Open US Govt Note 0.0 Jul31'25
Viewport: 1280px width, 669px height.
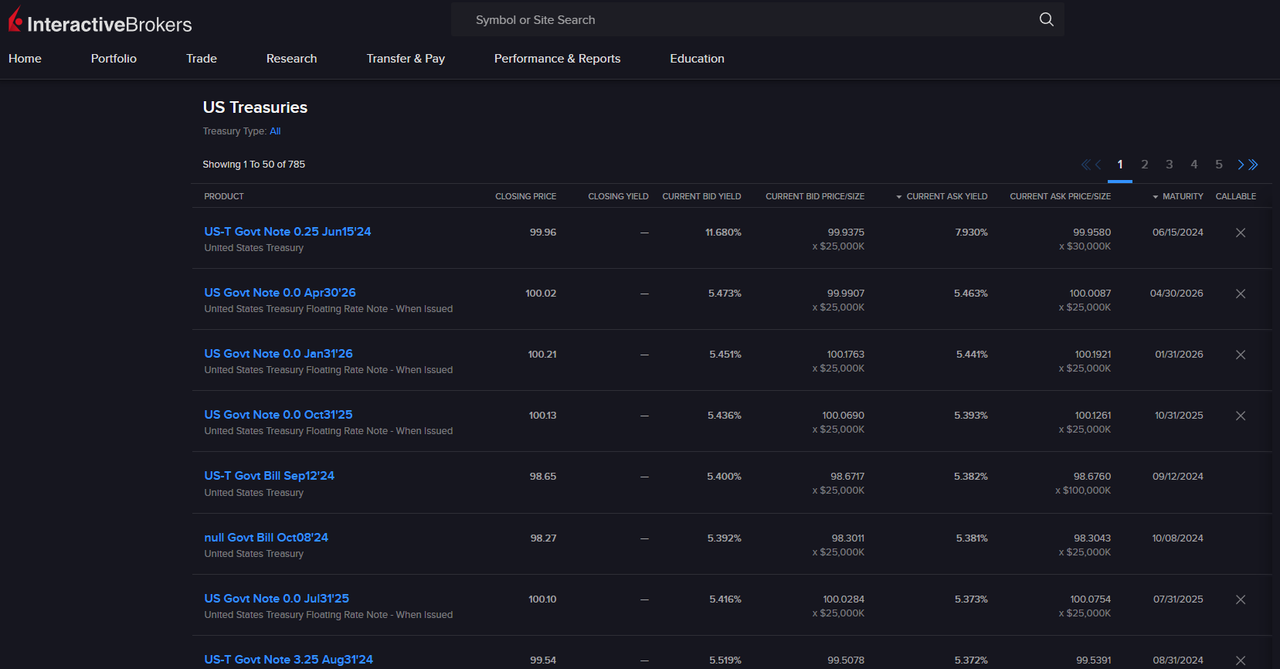(x=277, y=599)
